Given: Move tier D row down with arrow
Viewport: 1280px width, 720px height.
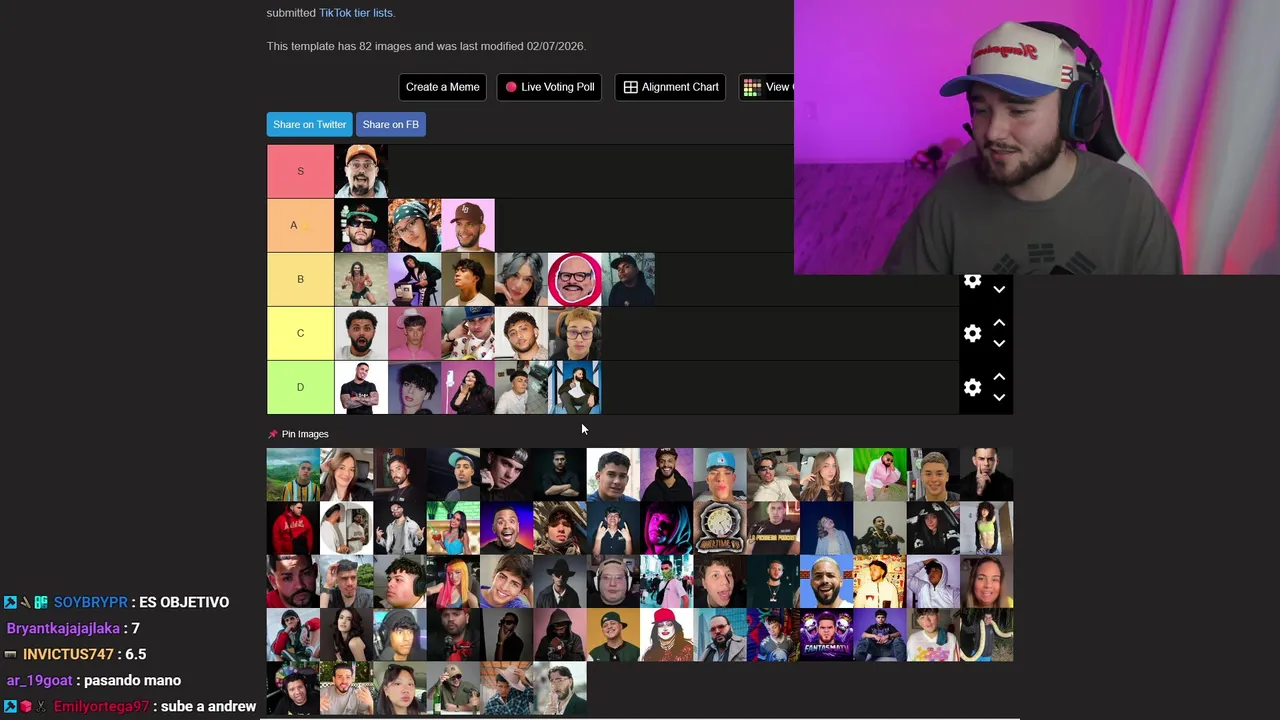Looking at the screenshot, I should pyautogui.click(x=999, y=397).
